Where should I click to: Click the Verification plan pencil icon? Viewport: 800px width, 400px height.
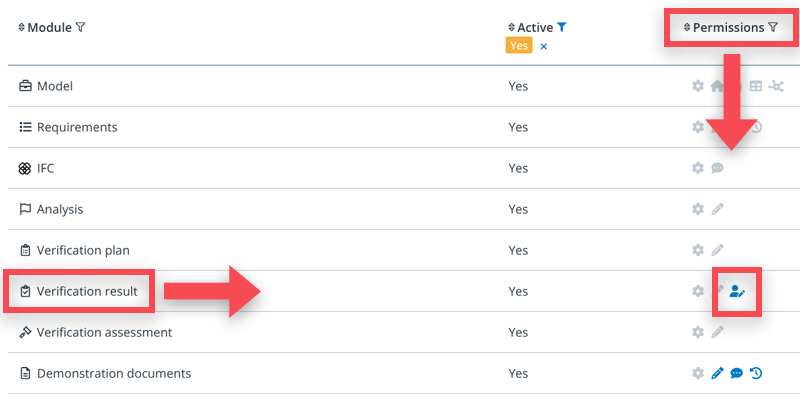(x=717, y=250)
